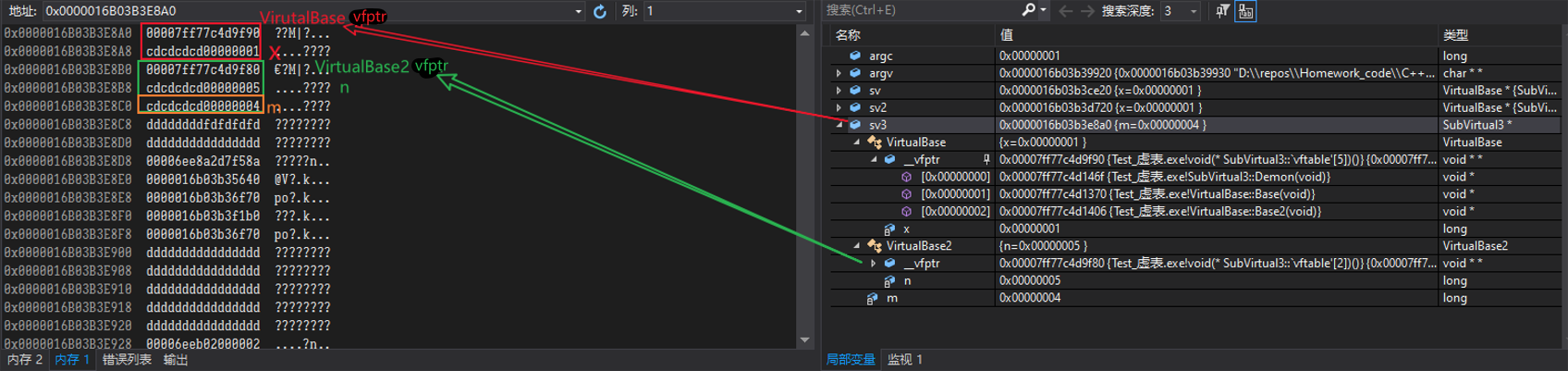Select member m value 0x00000004

[1216, 299]
